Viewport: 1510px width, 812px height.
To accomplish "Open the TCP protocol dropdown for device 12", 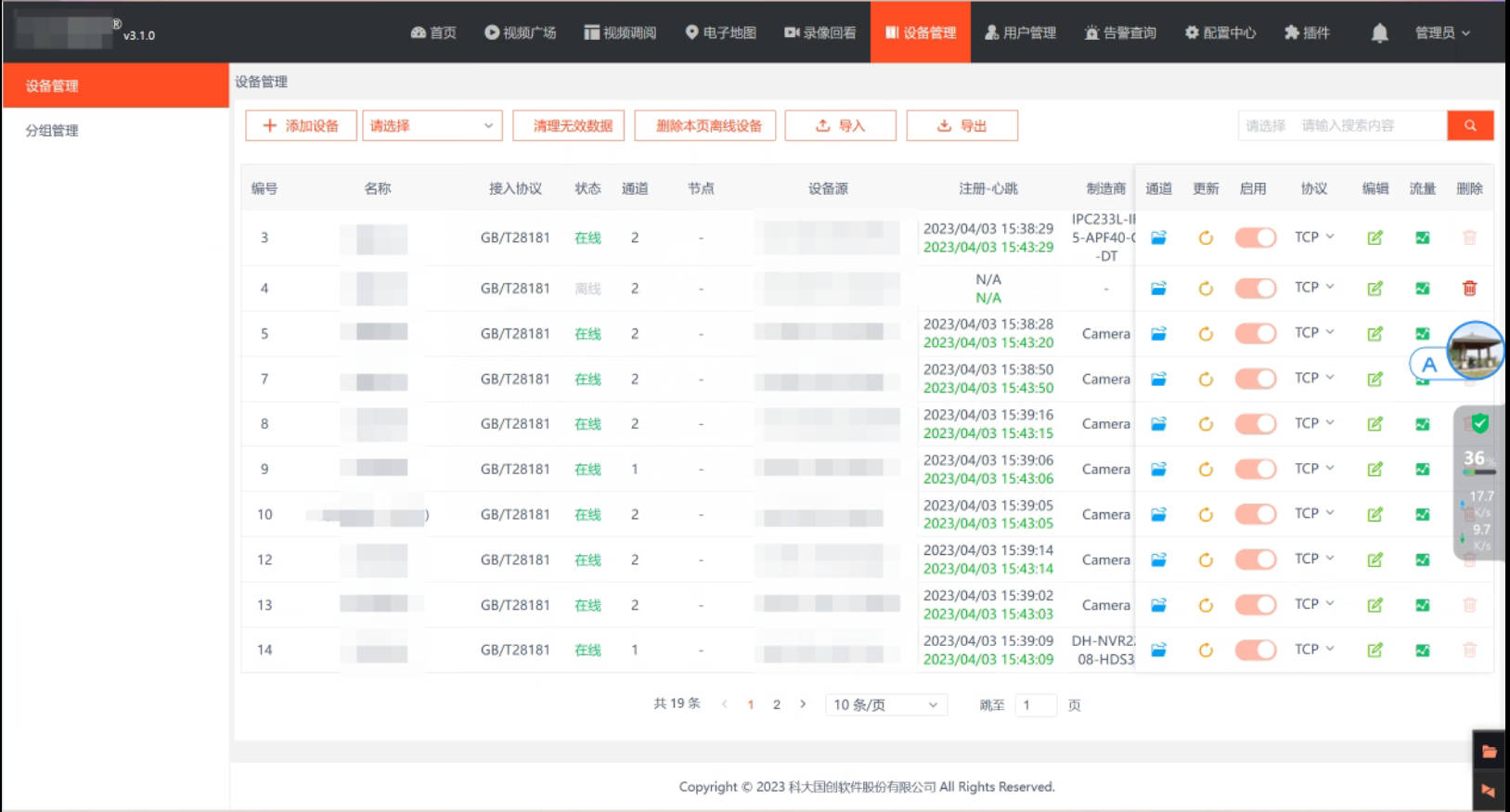I will pyautogui.click(x=1314, y=560).
